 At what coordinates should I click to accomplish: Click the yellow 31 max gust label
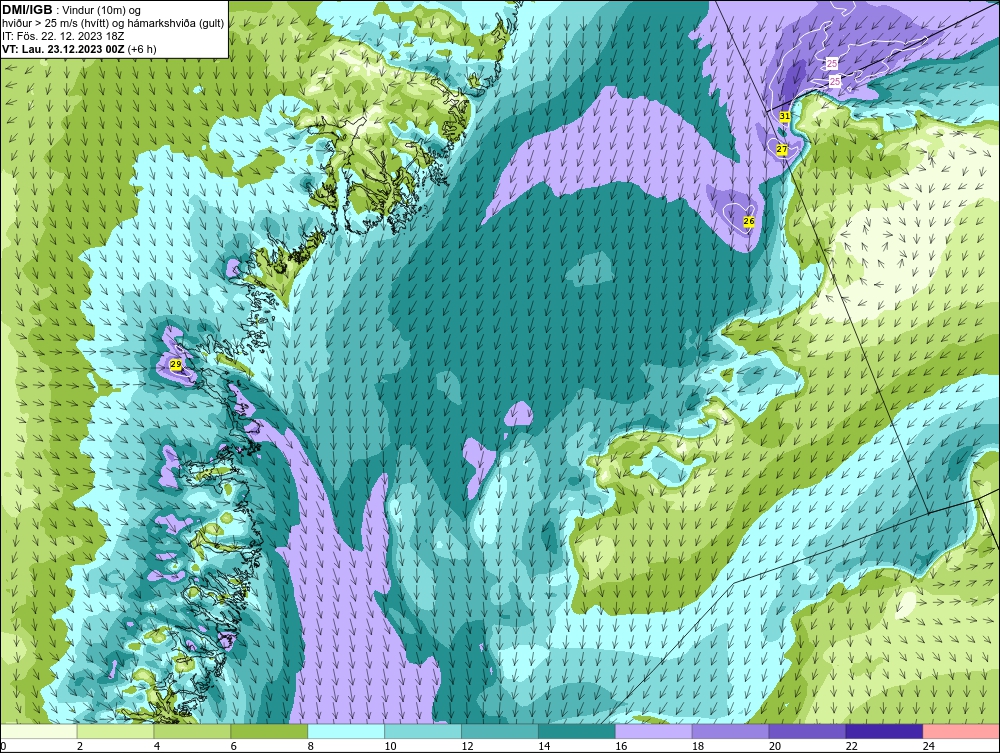click(785, 116)
